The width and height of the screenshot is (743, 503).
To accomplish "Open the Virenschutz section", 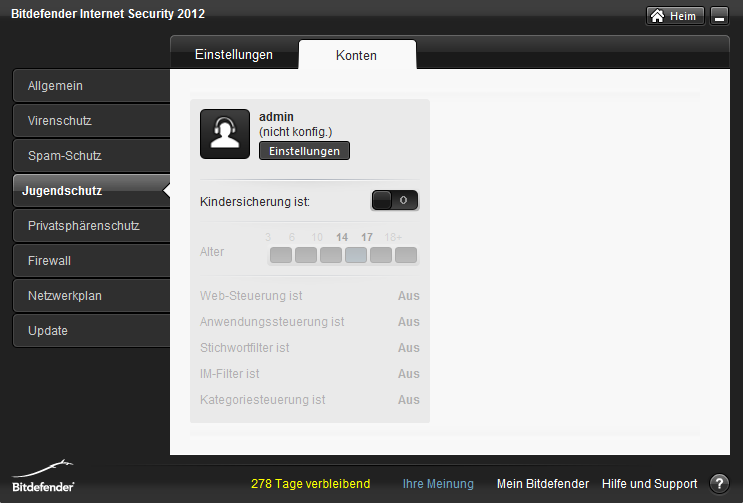I will tap(91, 121).
